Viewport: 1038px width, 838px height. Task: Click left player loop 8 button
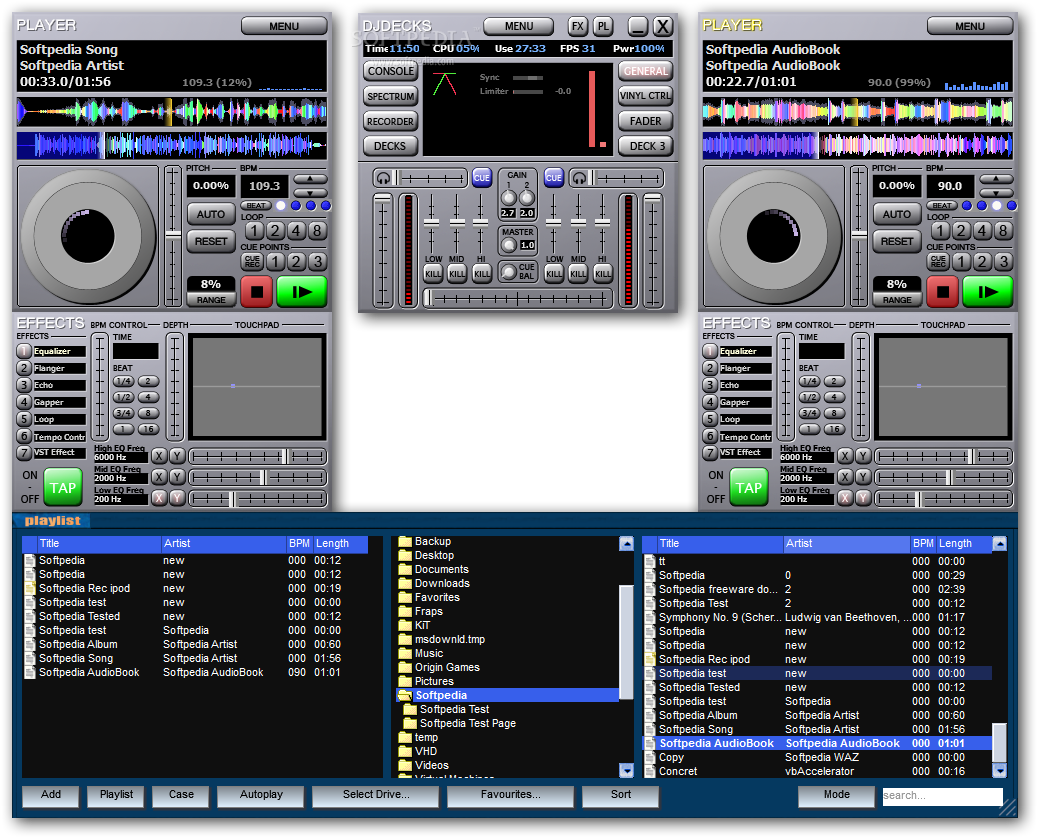[318, 230]
